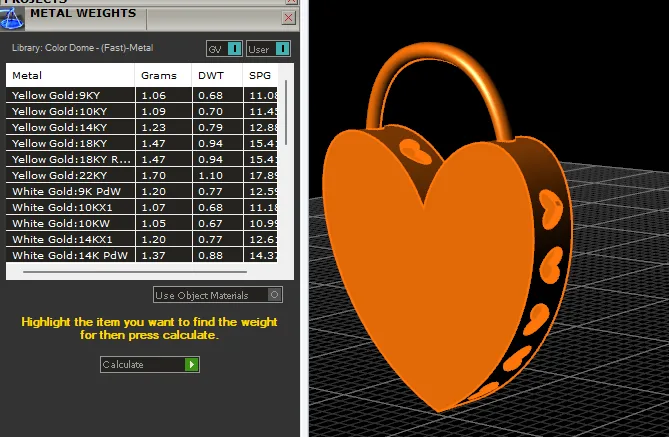This screenshot has height=437, width=669.
Task: Toggle the User library switch
Action: tap(268, 49)
